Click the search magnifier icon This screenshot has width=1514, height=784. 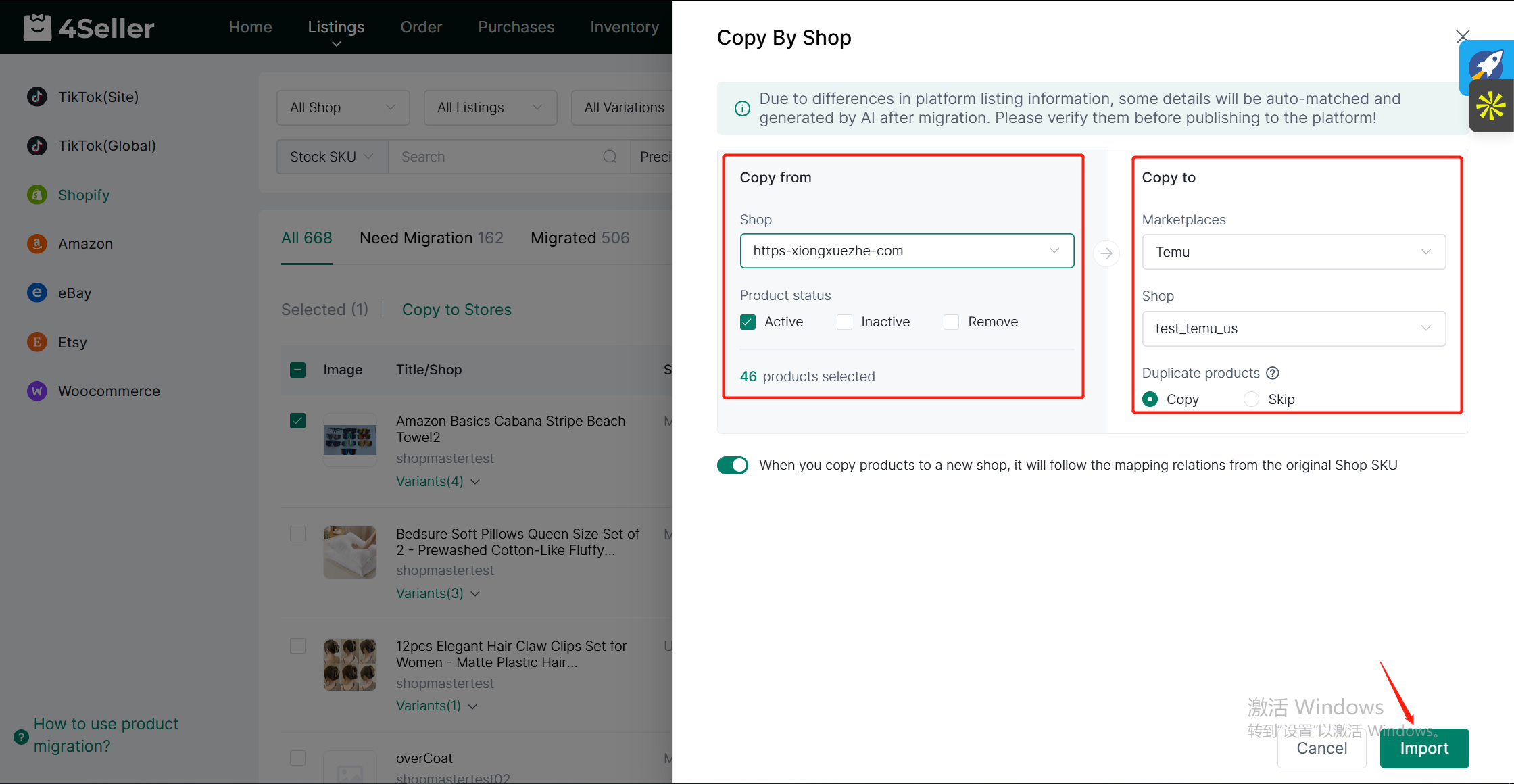point(610,157)
